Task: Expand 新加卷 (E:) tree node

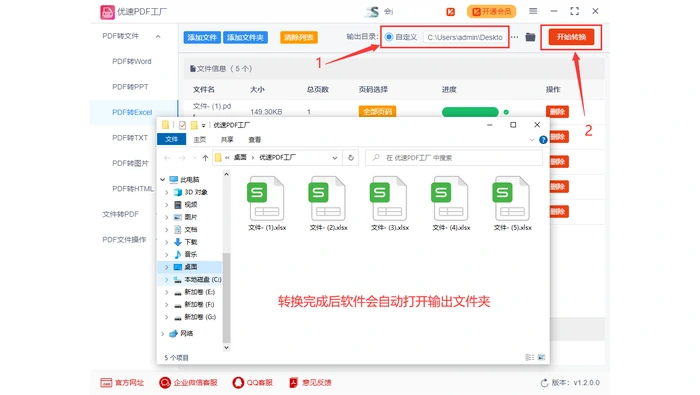Action: (x=167, y=292)
